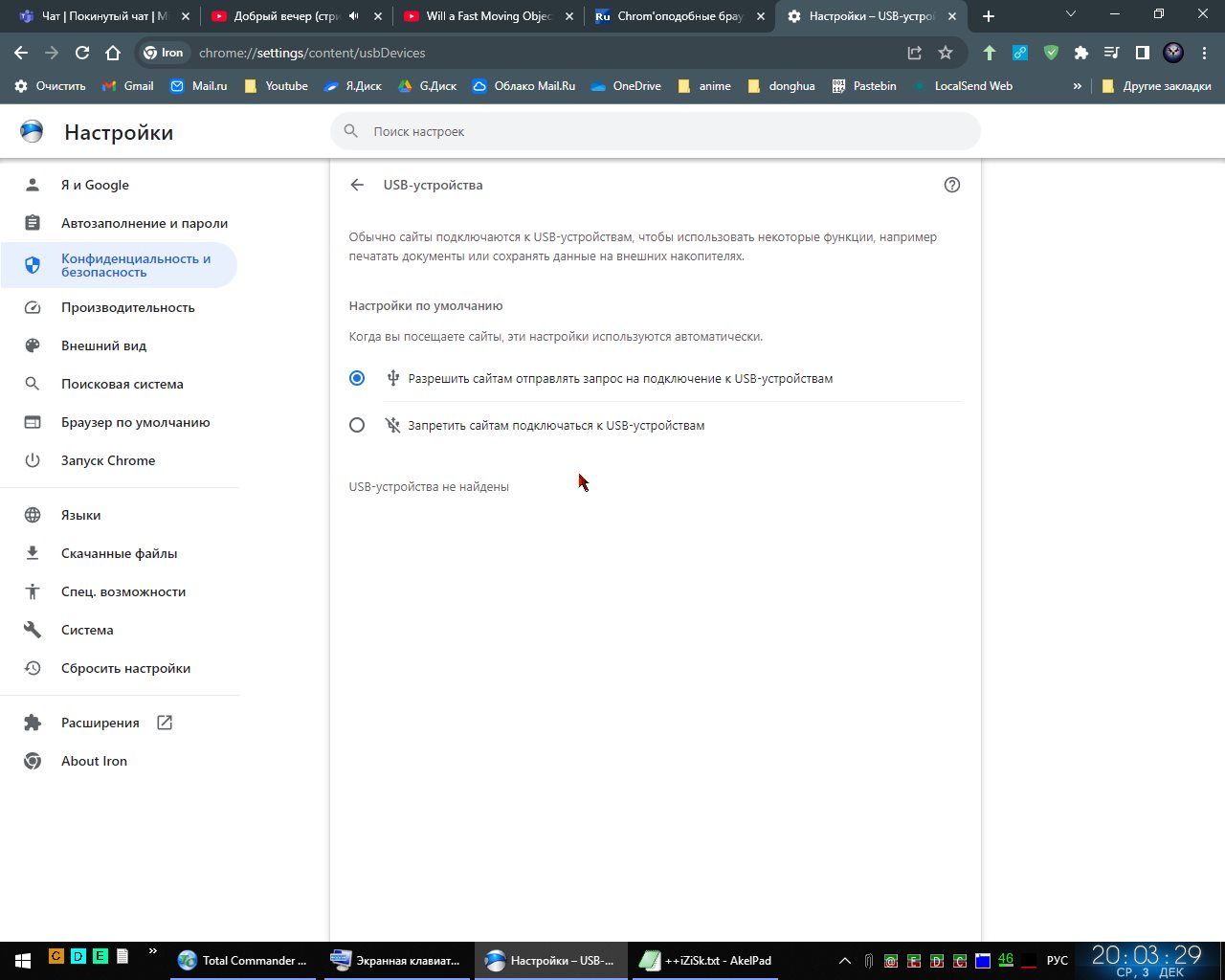Go to the home page icon

coord(113,53)
